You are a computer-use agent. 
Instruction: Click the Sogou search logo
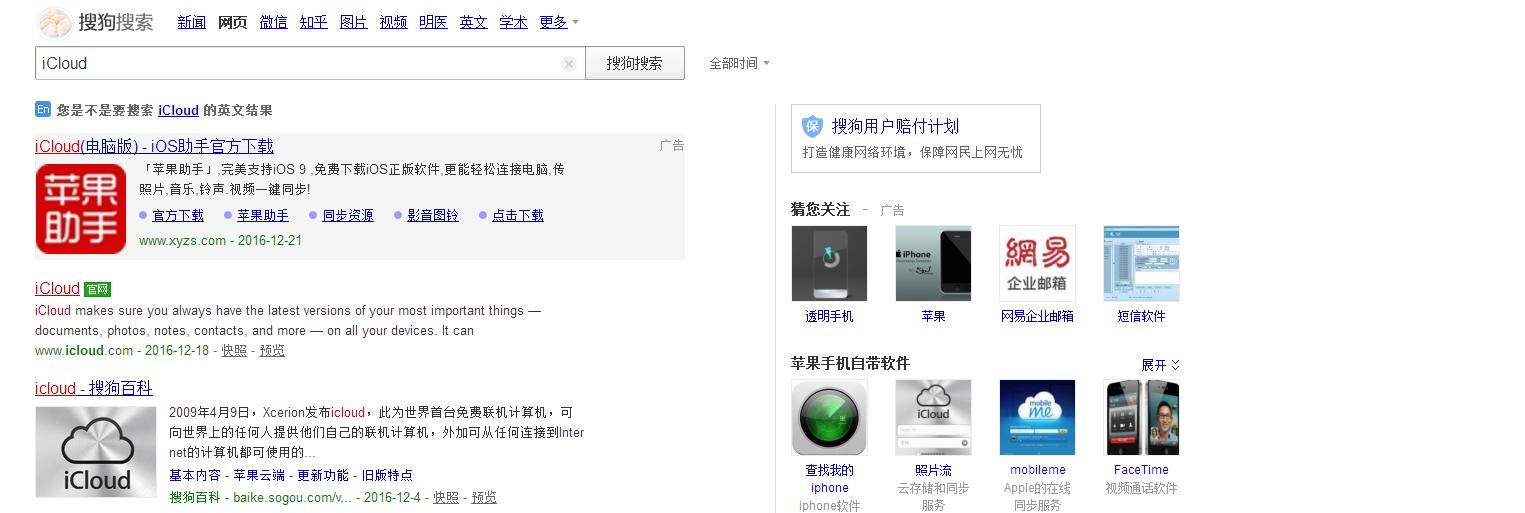(96, 22)
